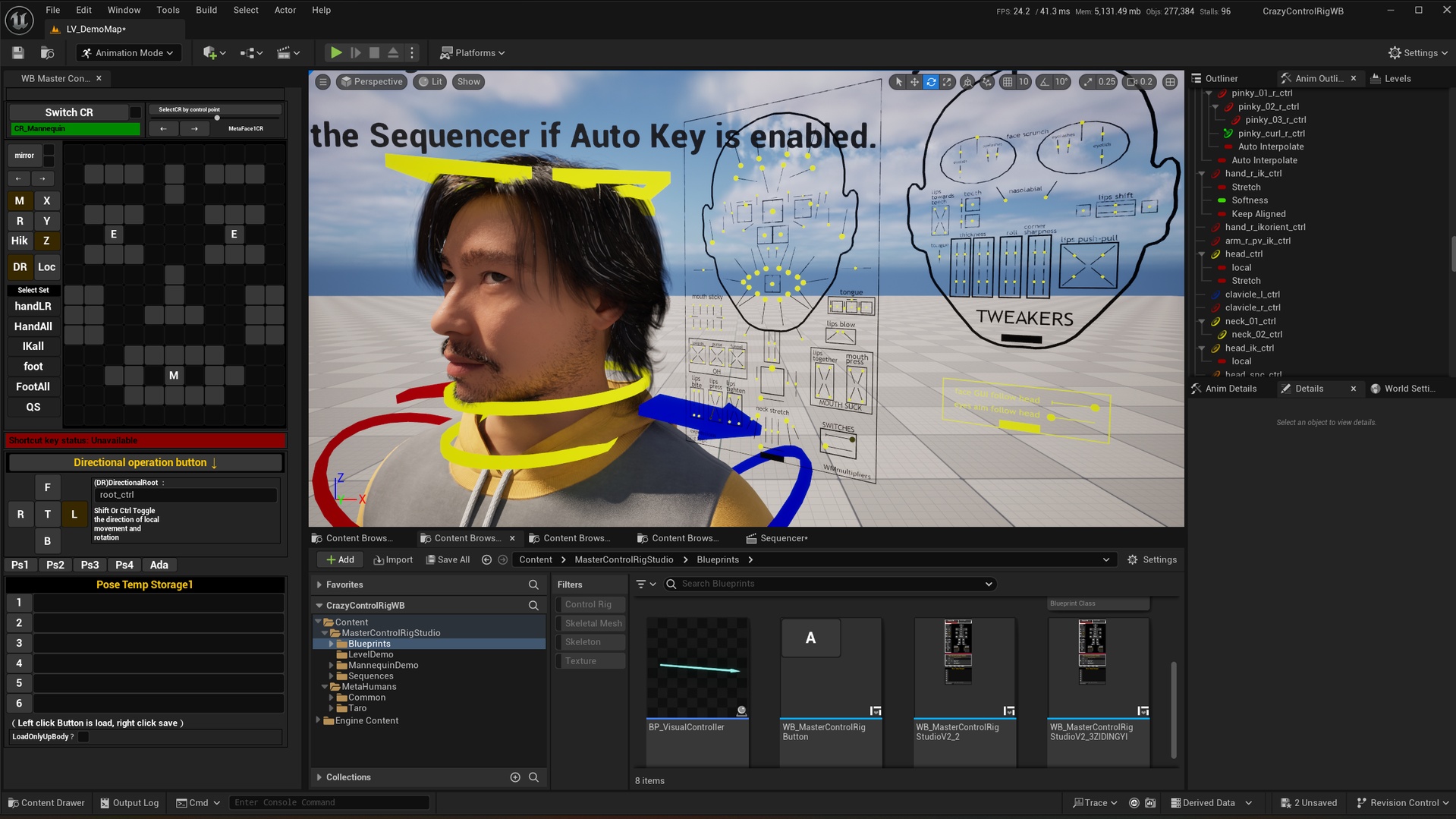Add a new collection with plus icon
This screenshot has height=819, width=1456.
coord(515,777)
